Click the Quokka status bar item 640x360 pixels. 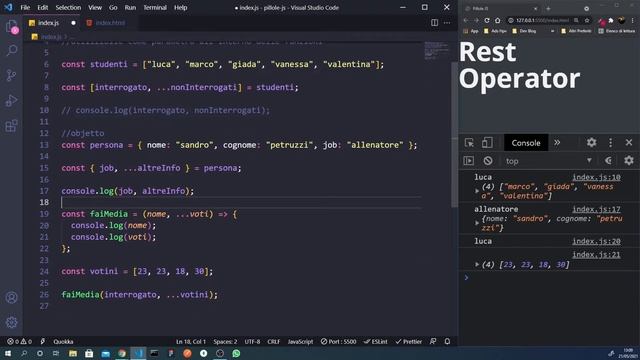(63, 342)
